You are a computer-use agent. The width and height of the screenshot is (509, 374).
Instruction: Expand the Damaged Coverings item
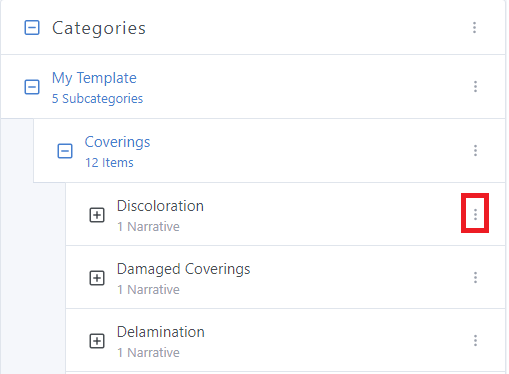(97, 278)
